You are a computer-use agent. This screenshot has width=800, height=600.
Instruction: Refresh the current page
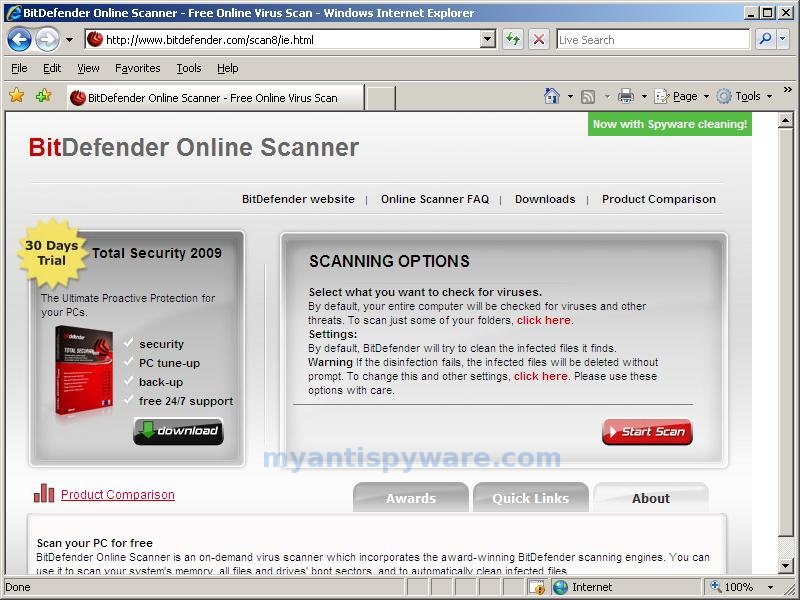[x=513, y=39]
